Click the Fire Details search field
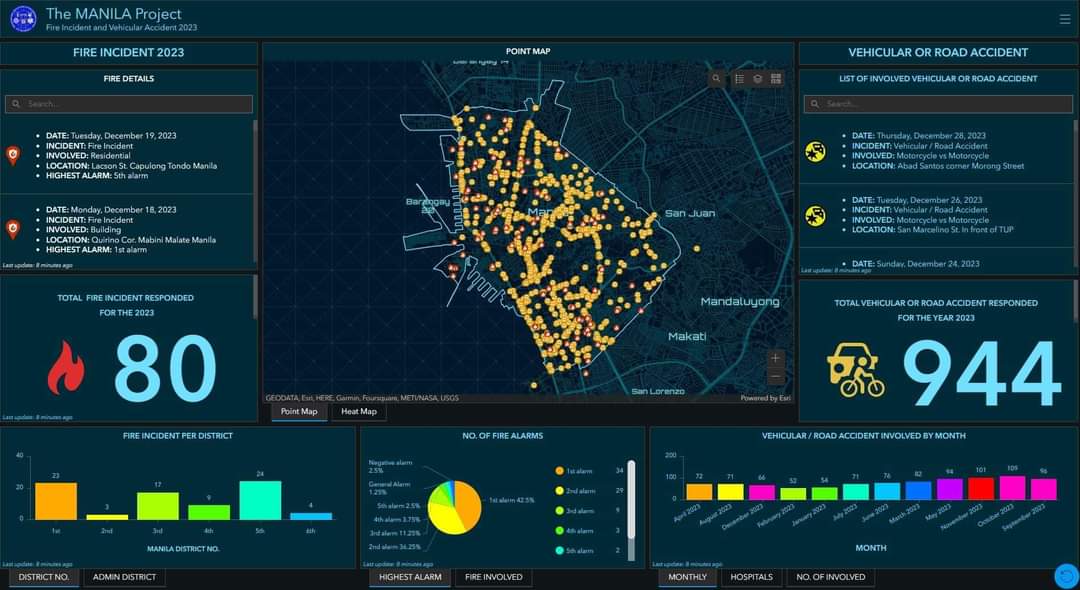This screenshot has width=1080, height=590. click(x=130, y=104)
